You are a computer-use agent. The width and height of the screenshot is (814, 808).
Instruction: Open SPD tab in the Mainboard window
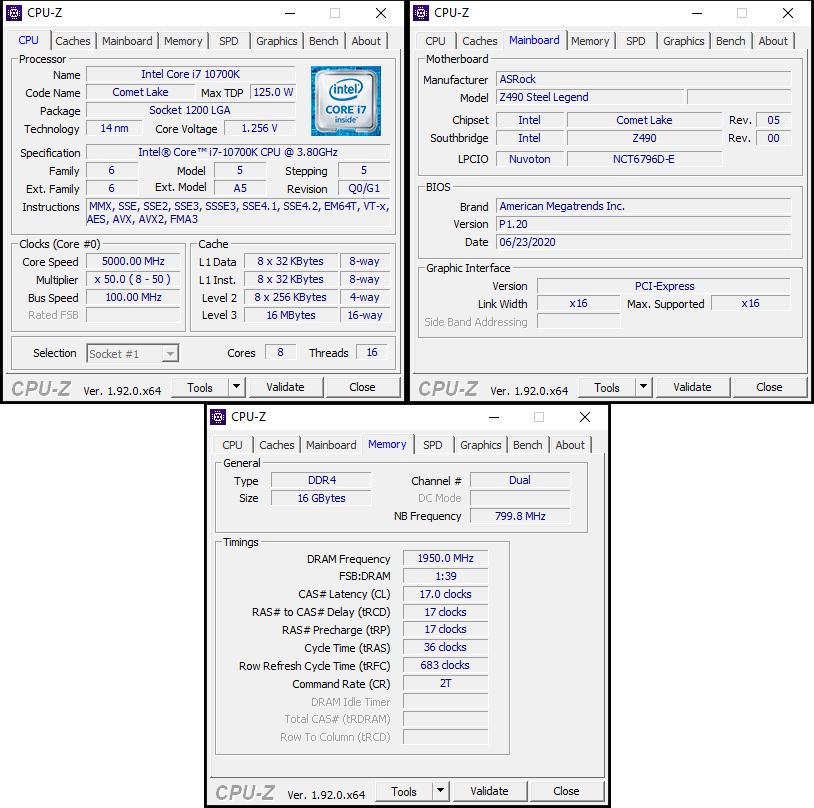(635, 41)
